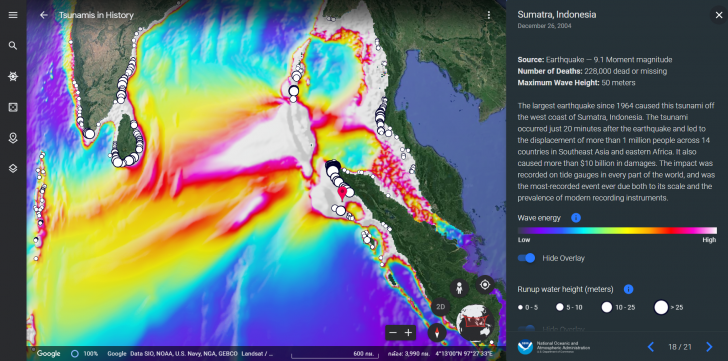Go to next tsunami story slide
Screen dimensions: 728x361
pyautogui.click(x=709, y=347)
